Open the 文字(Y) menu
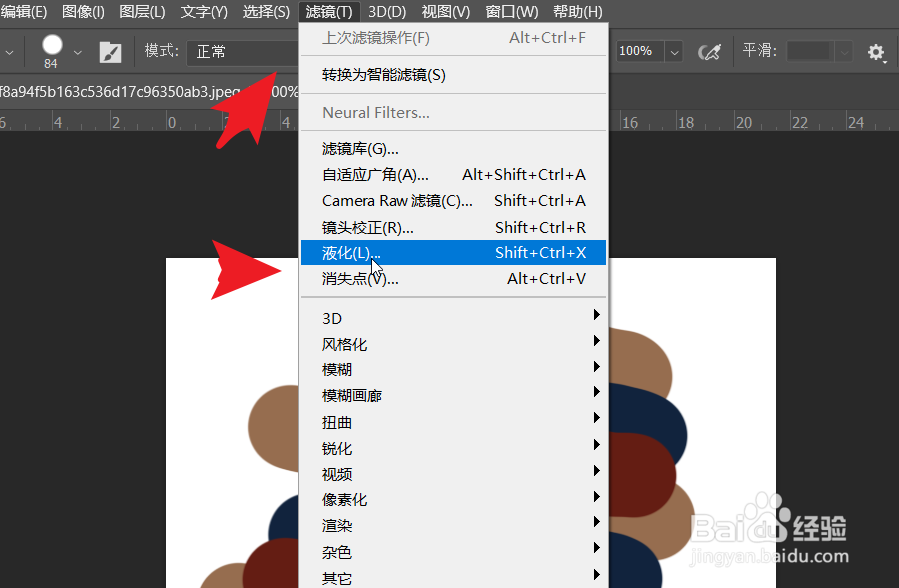The height and width of the screenshot is (588, 899). point(204,11)
